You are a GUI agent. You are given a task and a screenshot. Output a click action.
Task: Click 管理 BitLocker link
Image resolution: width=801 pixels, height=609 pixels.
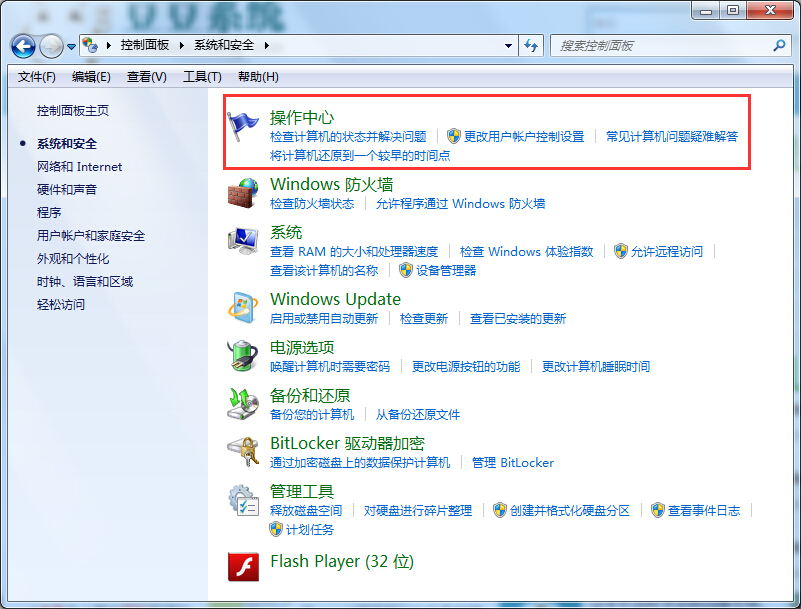click(512, 463)
